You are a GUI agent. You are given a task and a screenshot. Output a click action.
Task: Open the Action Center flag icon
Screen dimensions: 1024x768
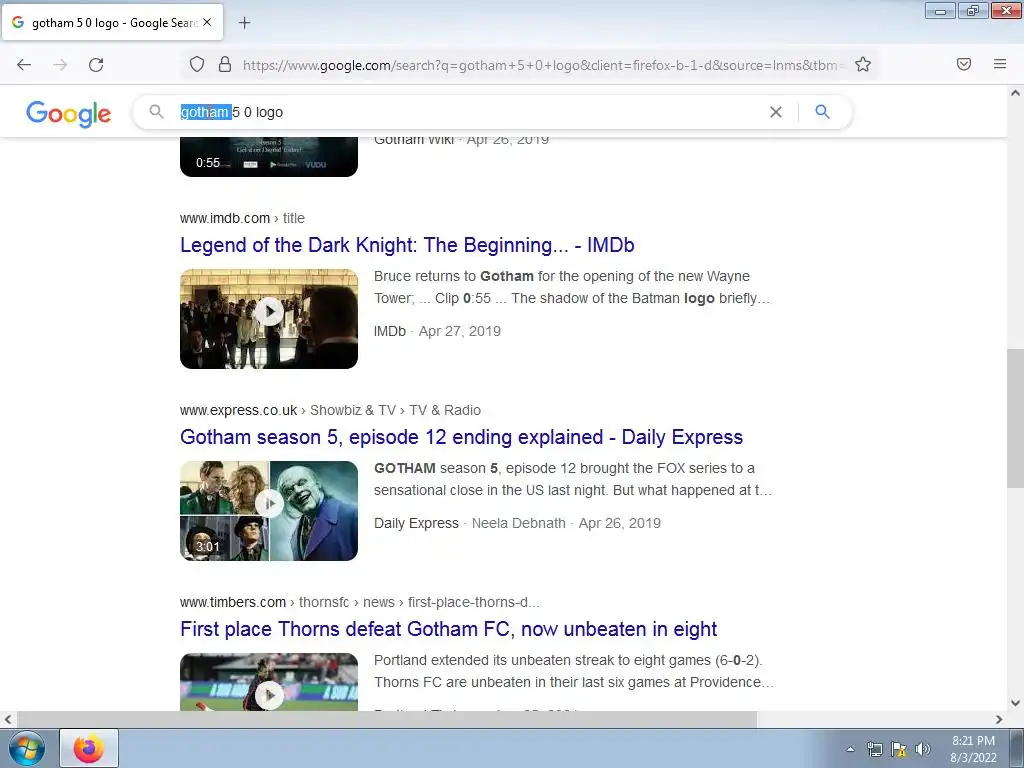[899, 749]
